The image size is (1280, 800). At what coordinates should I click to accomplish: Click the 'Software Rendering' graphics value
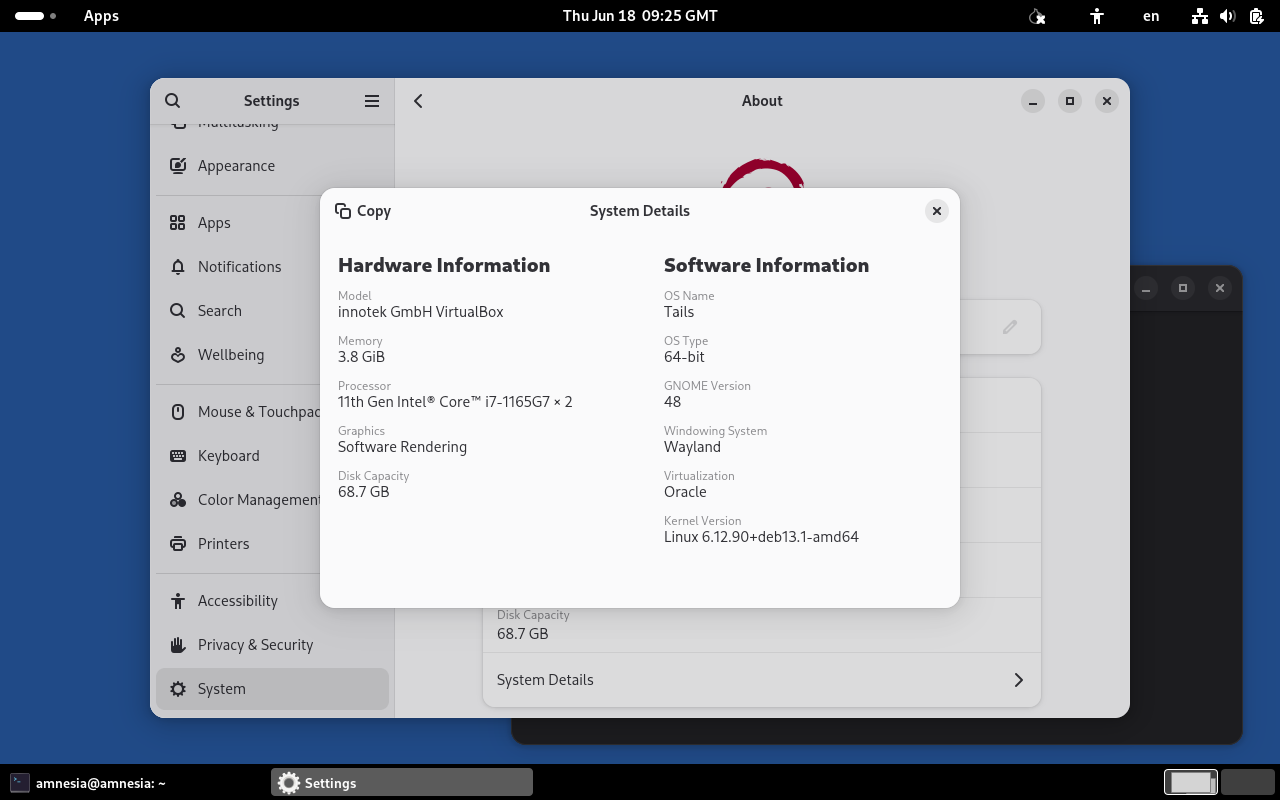click(402, 447)
